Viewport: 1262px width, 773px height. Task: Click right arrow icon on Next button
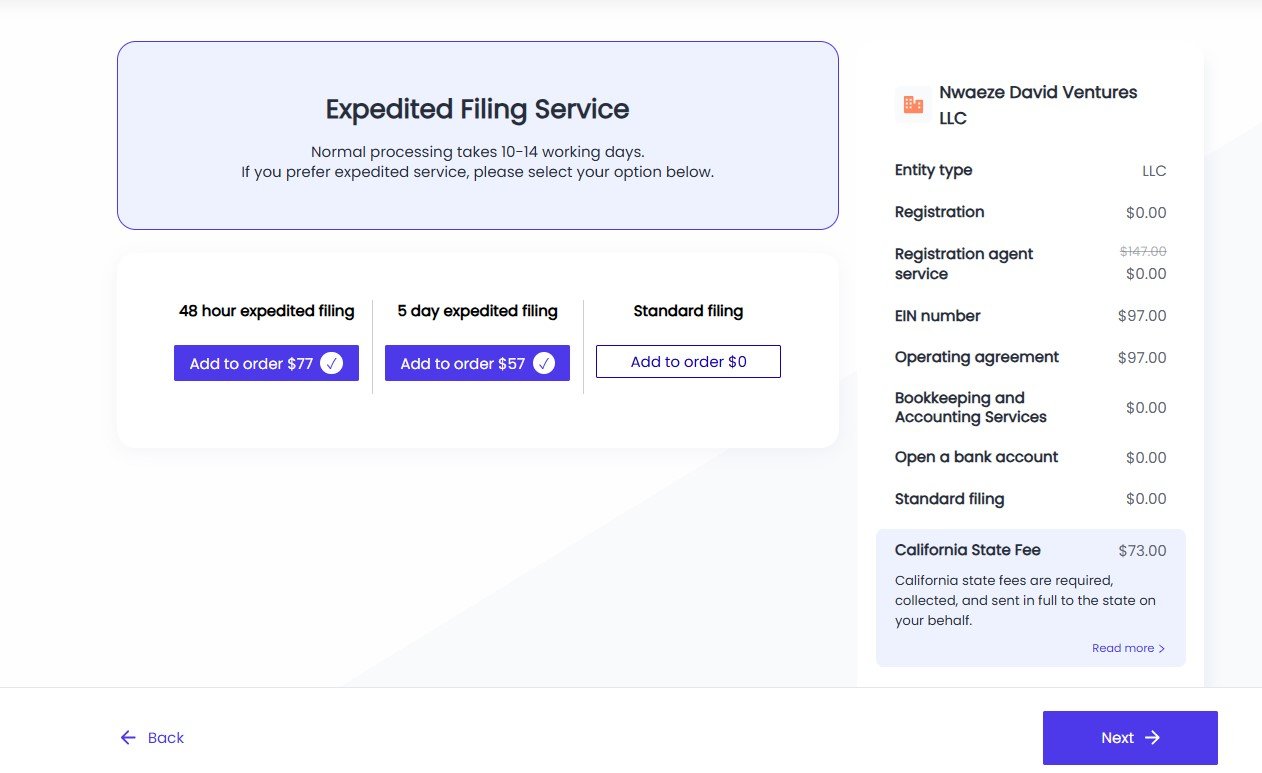1152,738
